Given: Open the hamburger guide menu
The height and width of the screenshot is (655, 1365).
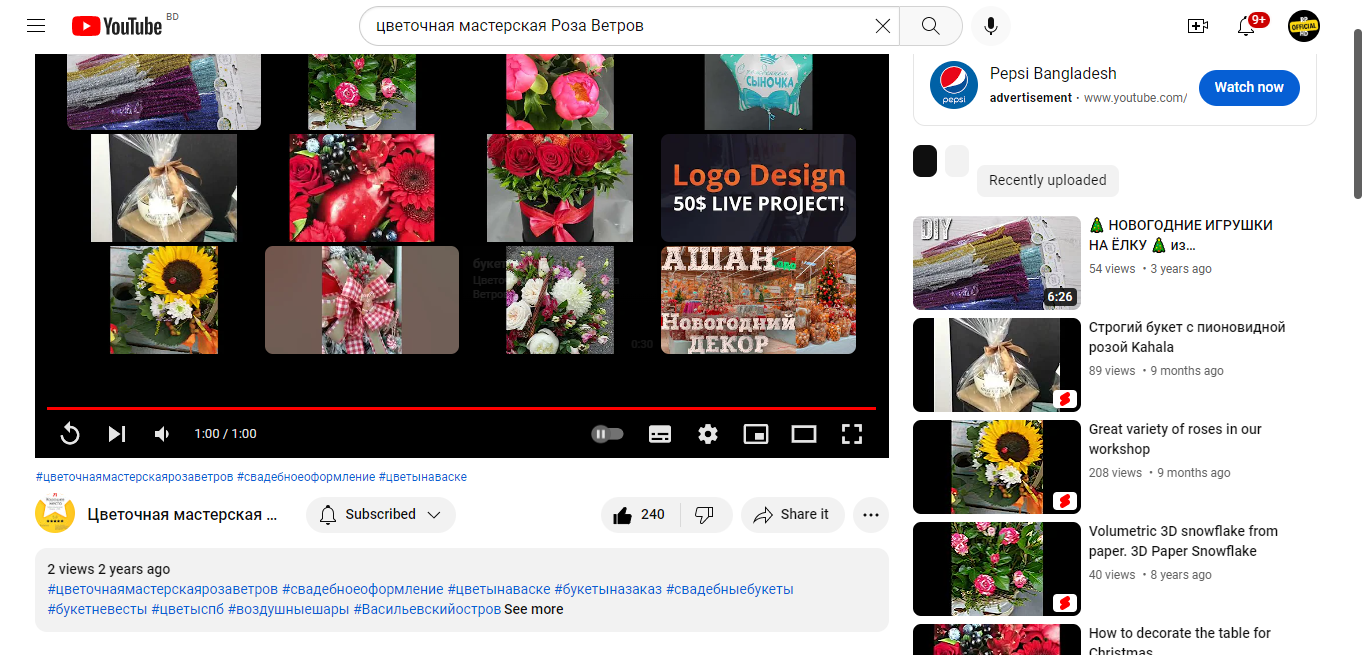Looking at the screenshot, I should tap(36, 26).
